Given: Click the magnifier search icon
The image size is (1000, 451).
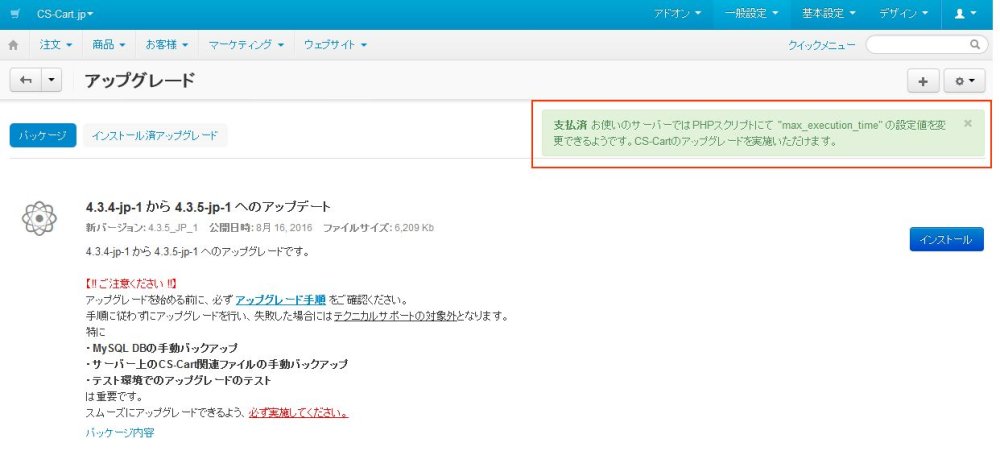Looking at the screenshot, I should click(975, 45).
